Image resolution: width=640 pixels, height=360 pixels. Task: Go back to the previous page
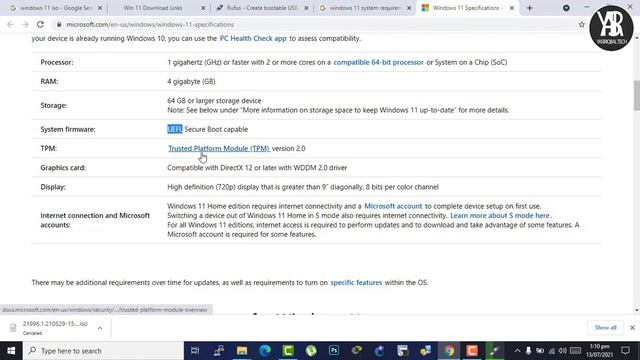(x=10, y=24)
